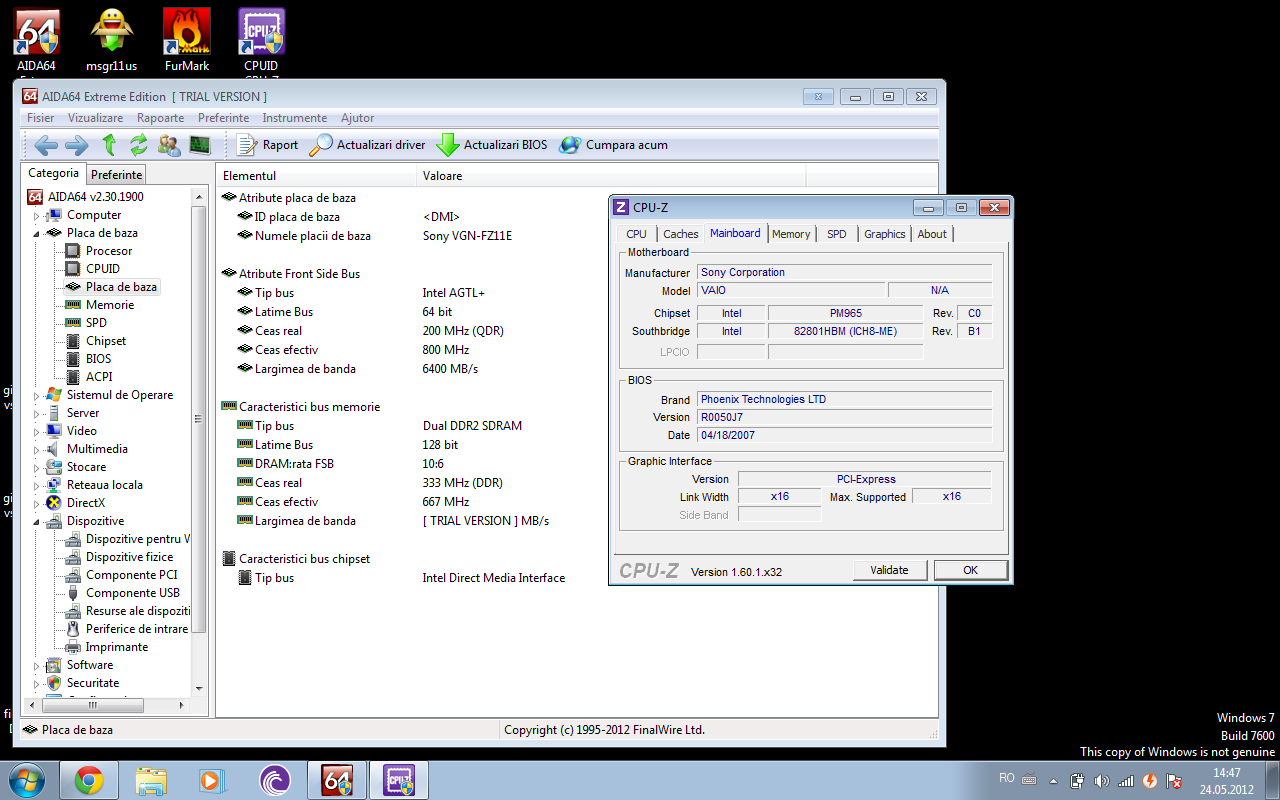
Task: Select Memorie in the tree
Action: (109, 305)
